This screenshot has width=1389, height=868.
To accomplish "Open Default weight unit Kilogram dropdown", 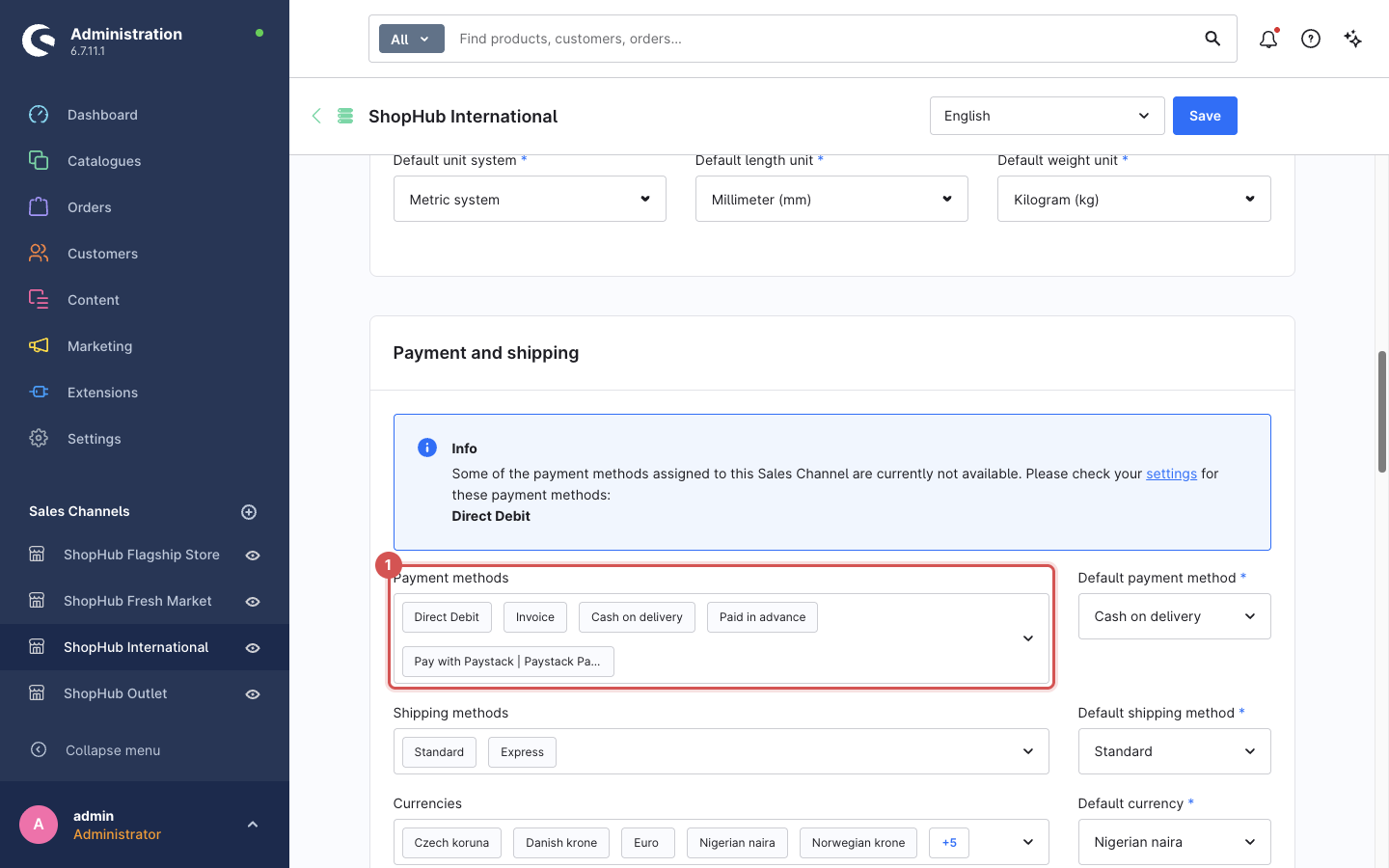I will pyautogui.click(x=1133, y=199).
